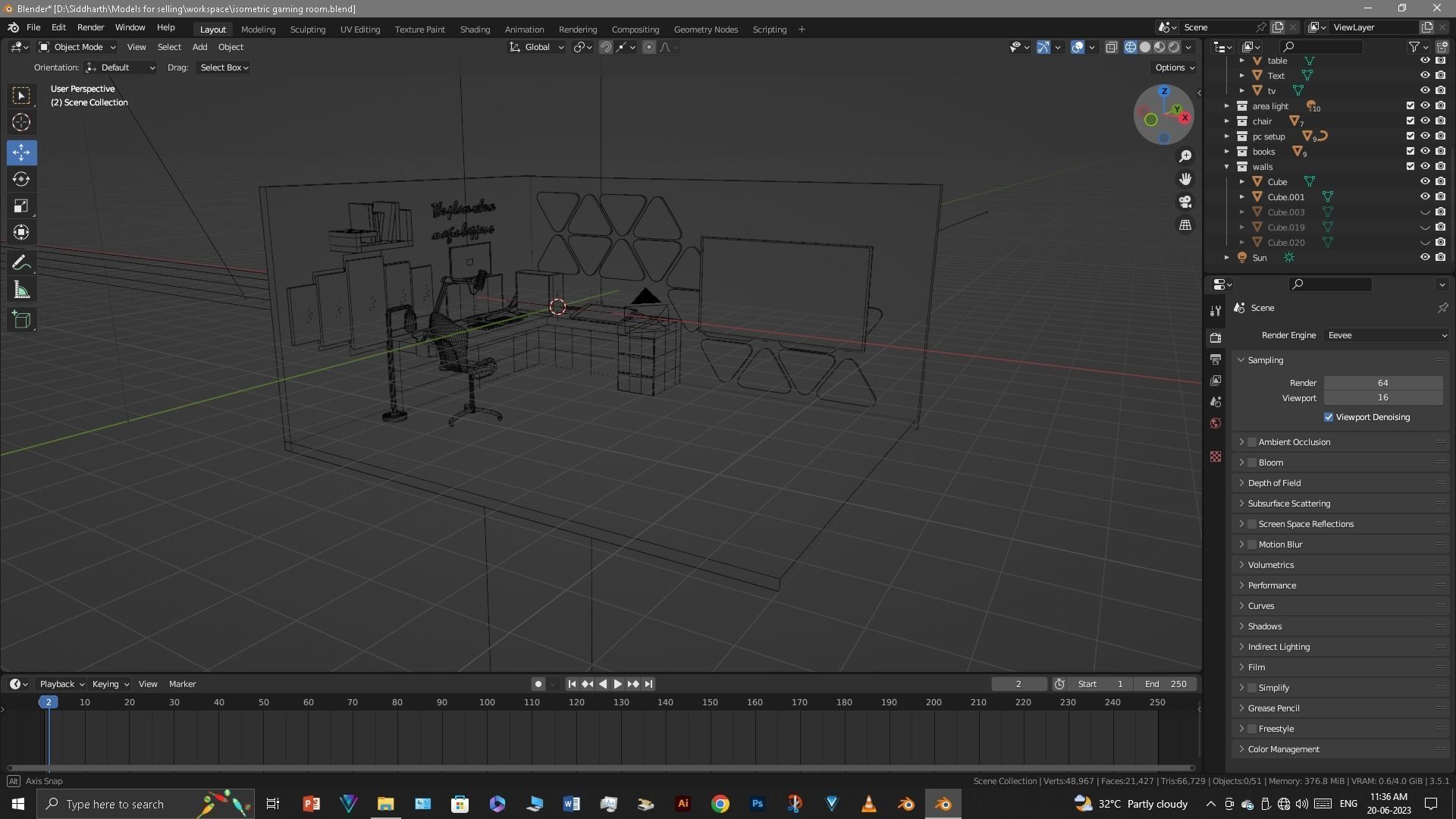Hide the table object in viewport

(x=1425, y=61)
